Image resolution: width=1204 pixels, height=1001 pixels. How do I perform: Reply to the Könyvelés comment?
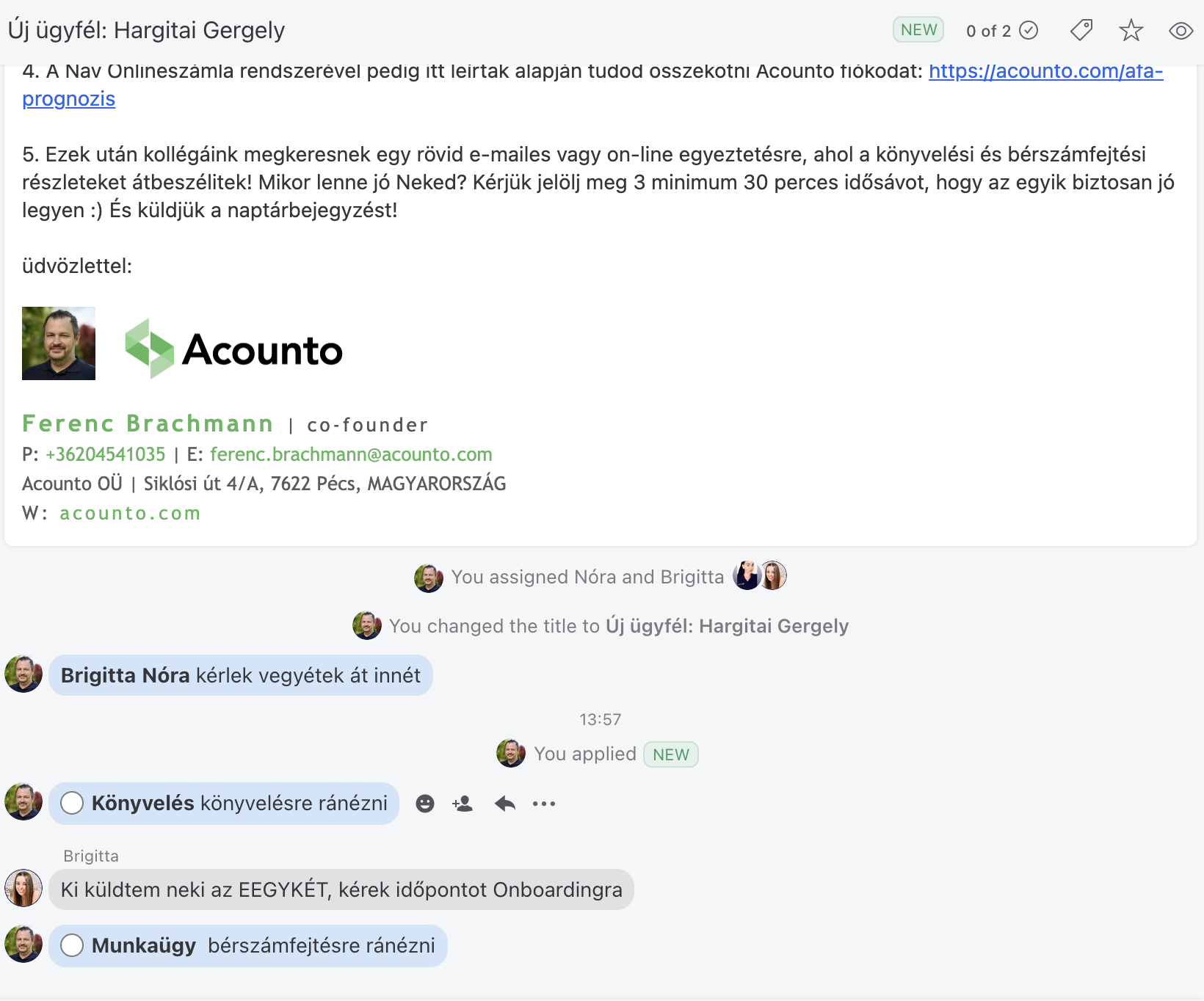coord(505,804)
